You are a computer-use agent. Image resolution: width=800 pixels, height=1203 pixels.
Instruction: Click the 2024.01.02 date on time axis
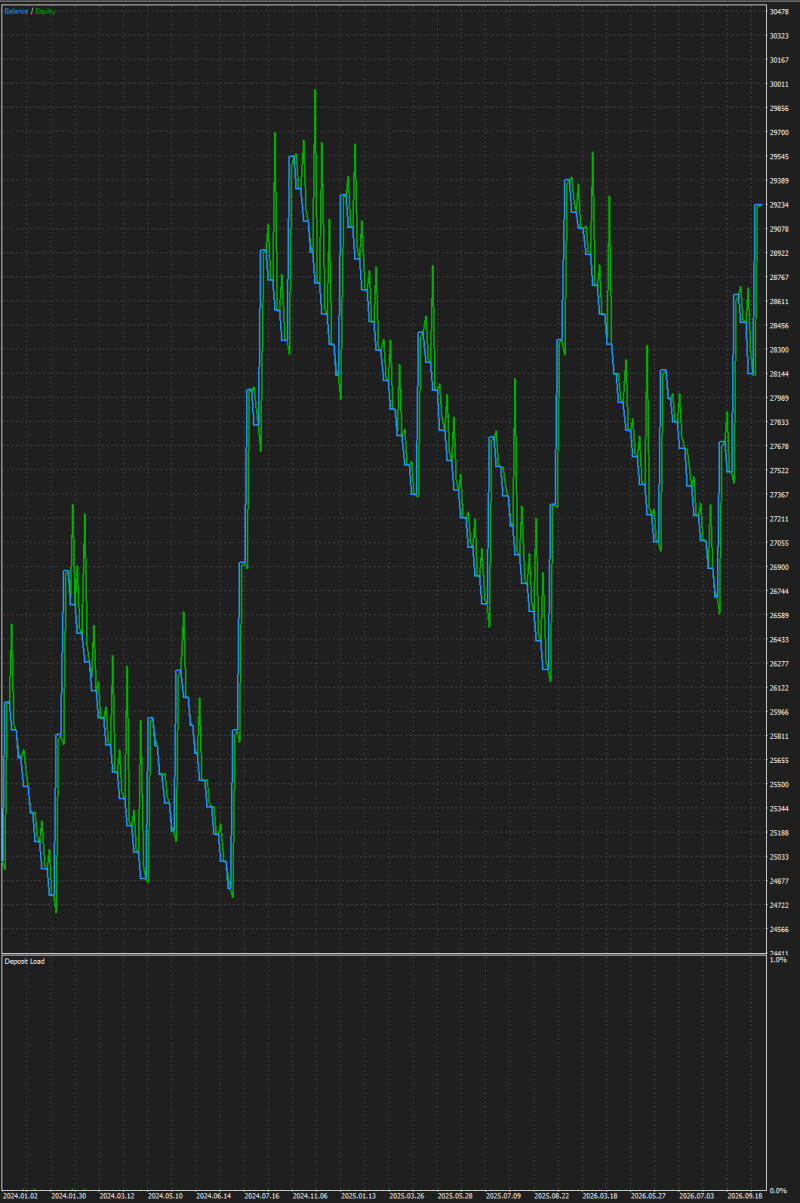(x=20, y=1196)
